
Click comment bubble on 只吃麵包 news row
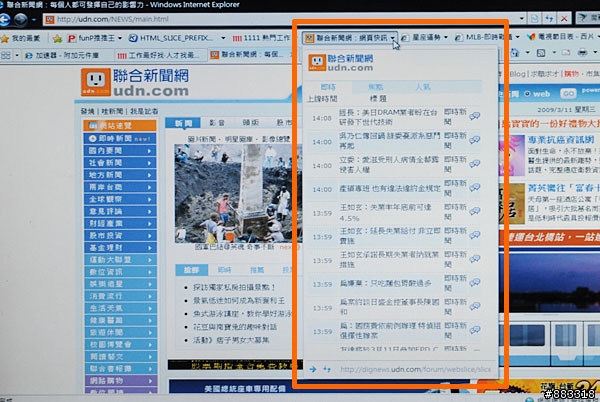pos(475,282)
